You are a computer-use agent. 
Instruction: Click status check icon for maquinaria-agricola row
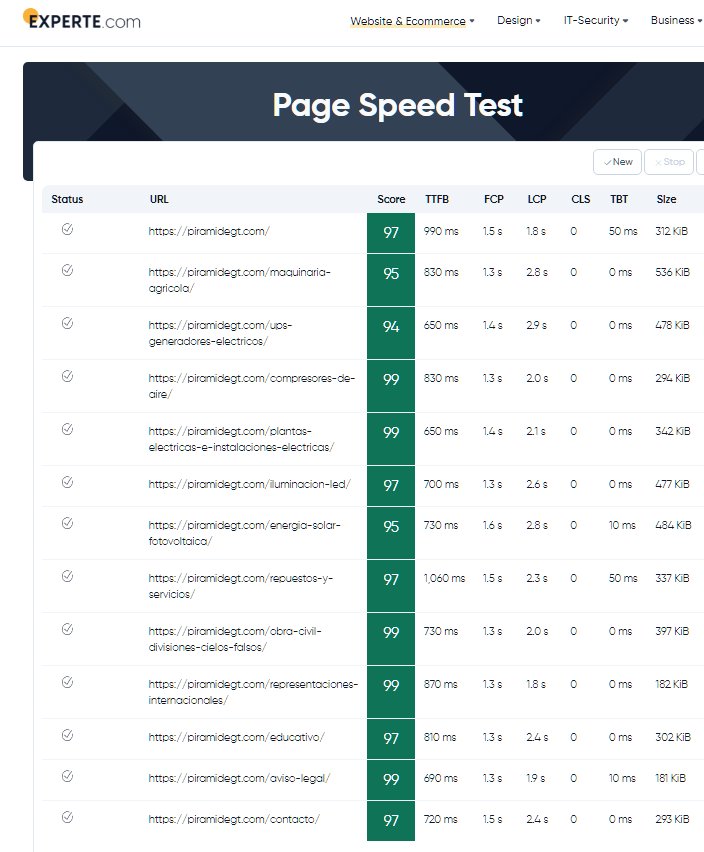point(67,270)
